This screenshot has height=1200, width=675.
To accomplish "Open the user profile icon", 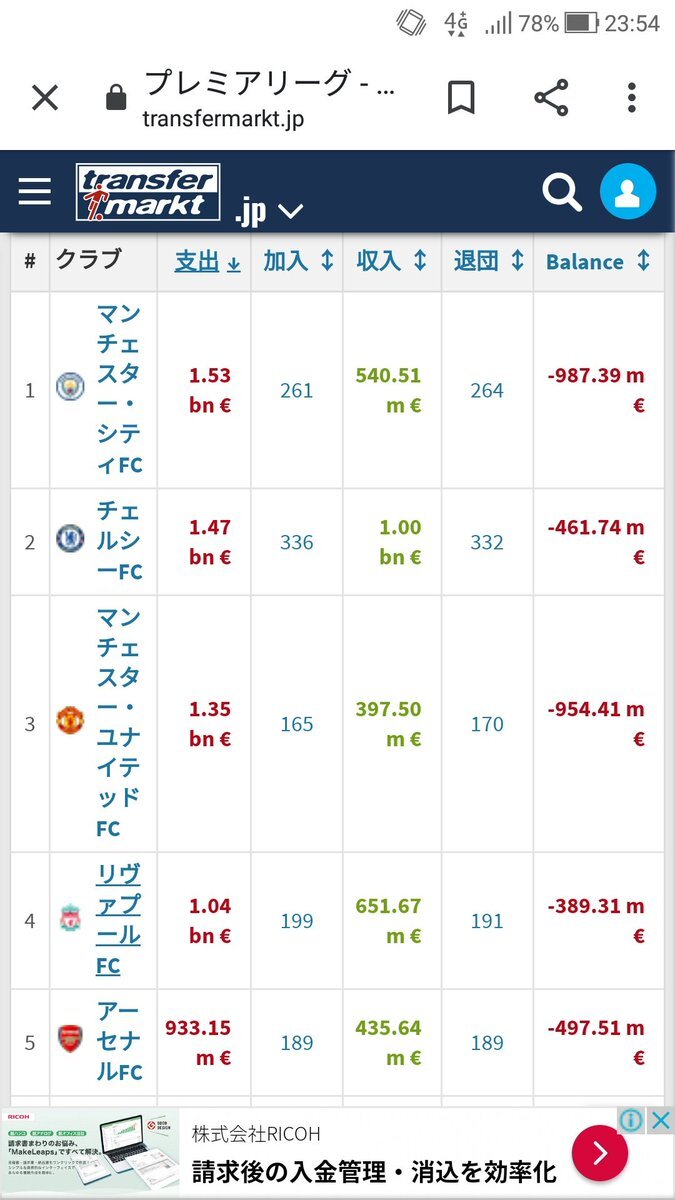I will point(627,192).
